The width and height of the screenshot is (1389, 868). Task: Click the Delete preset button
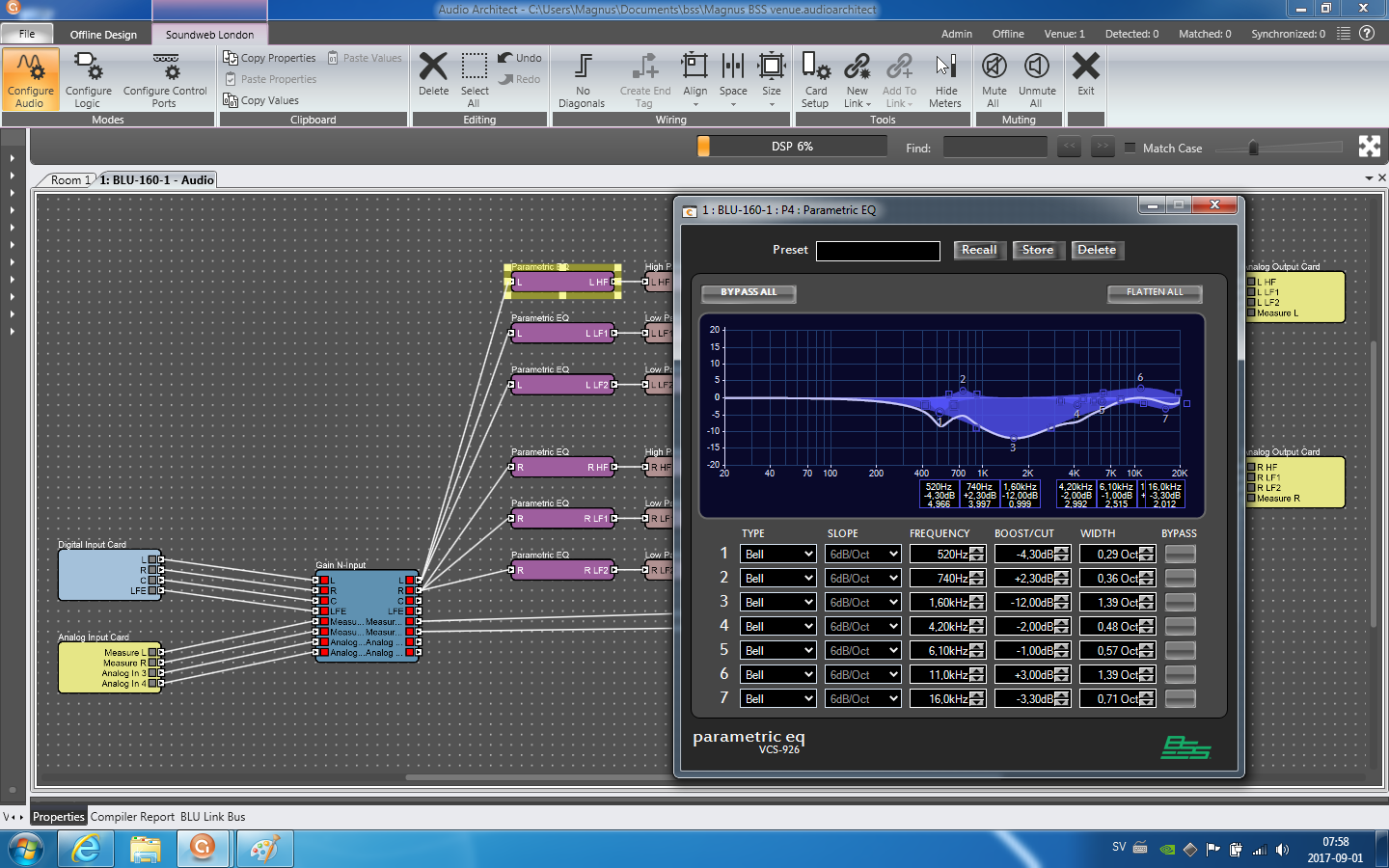click(x=1097, y=250)
